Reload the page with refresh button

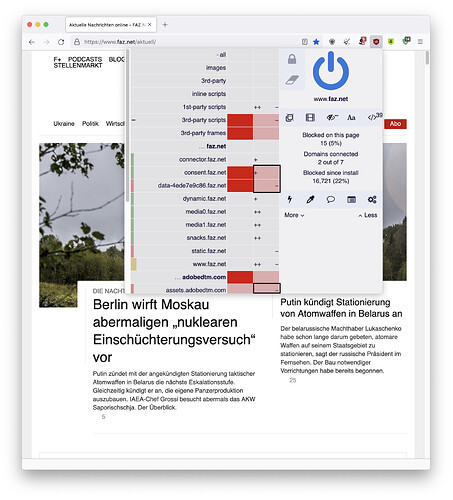coord(61,42)
